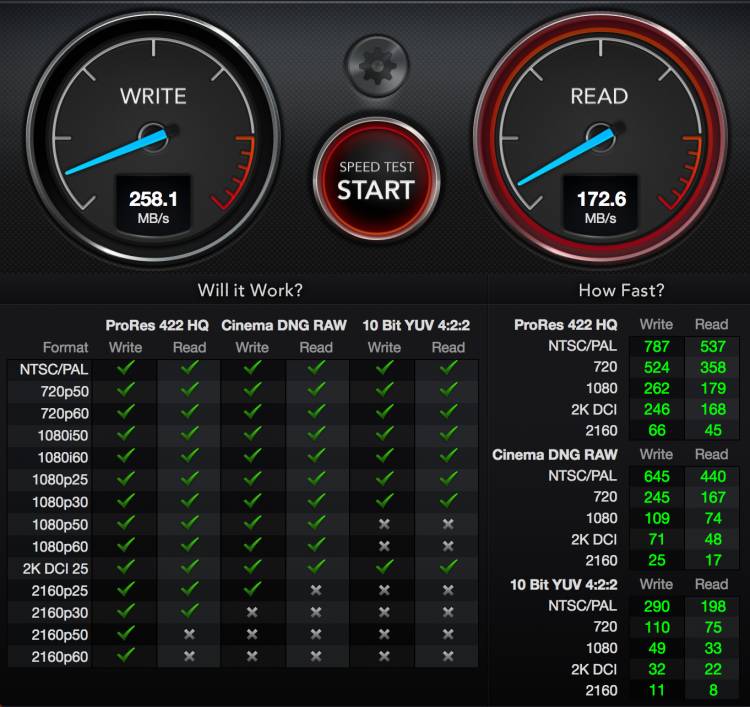Click Cinema DNG RAW read checkmark for 1080p60
This screenshot has width=750, height=707.
point(316,545)
